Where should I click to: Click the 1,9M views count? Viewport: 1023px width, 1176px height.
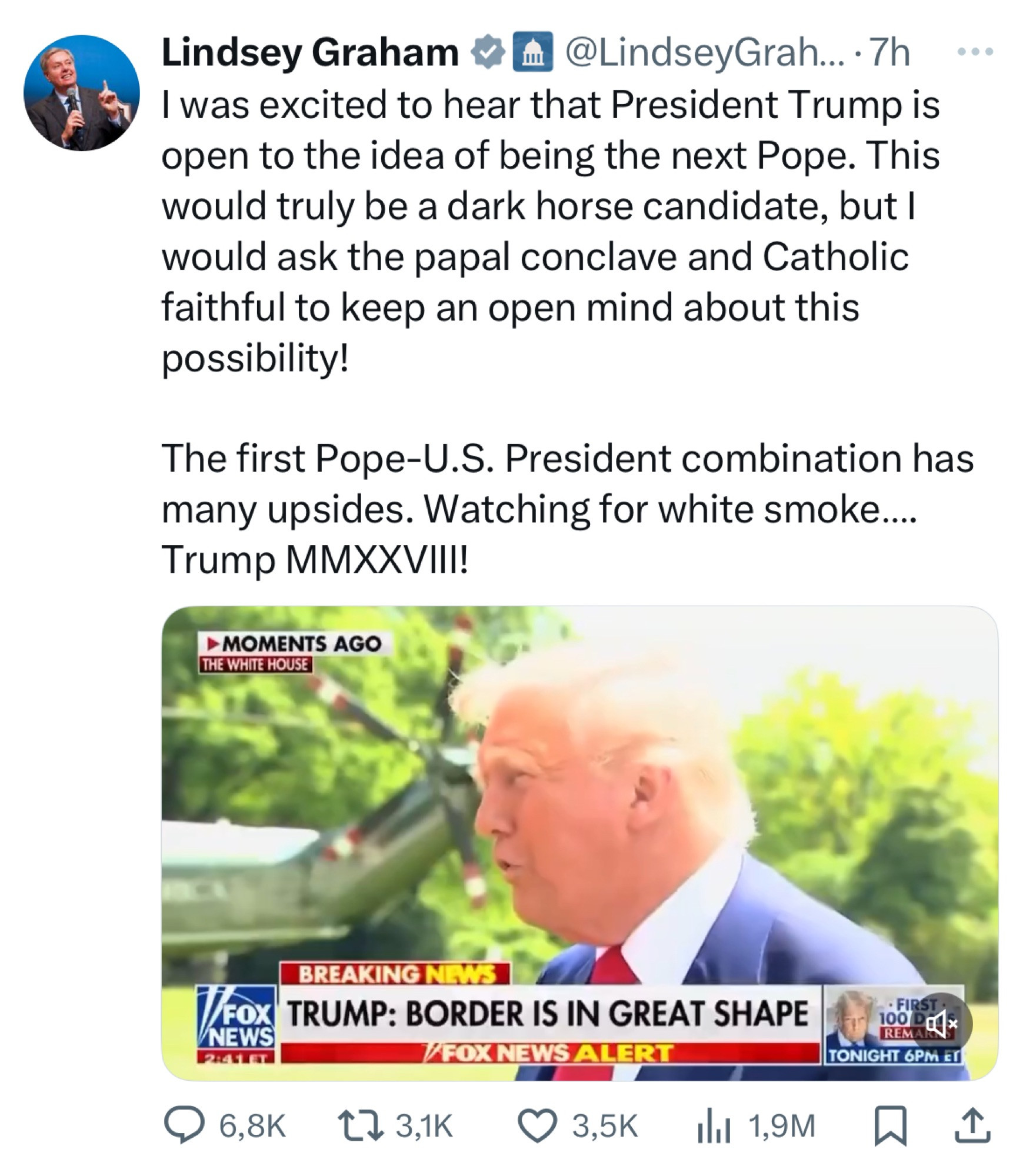[782, 1126]
